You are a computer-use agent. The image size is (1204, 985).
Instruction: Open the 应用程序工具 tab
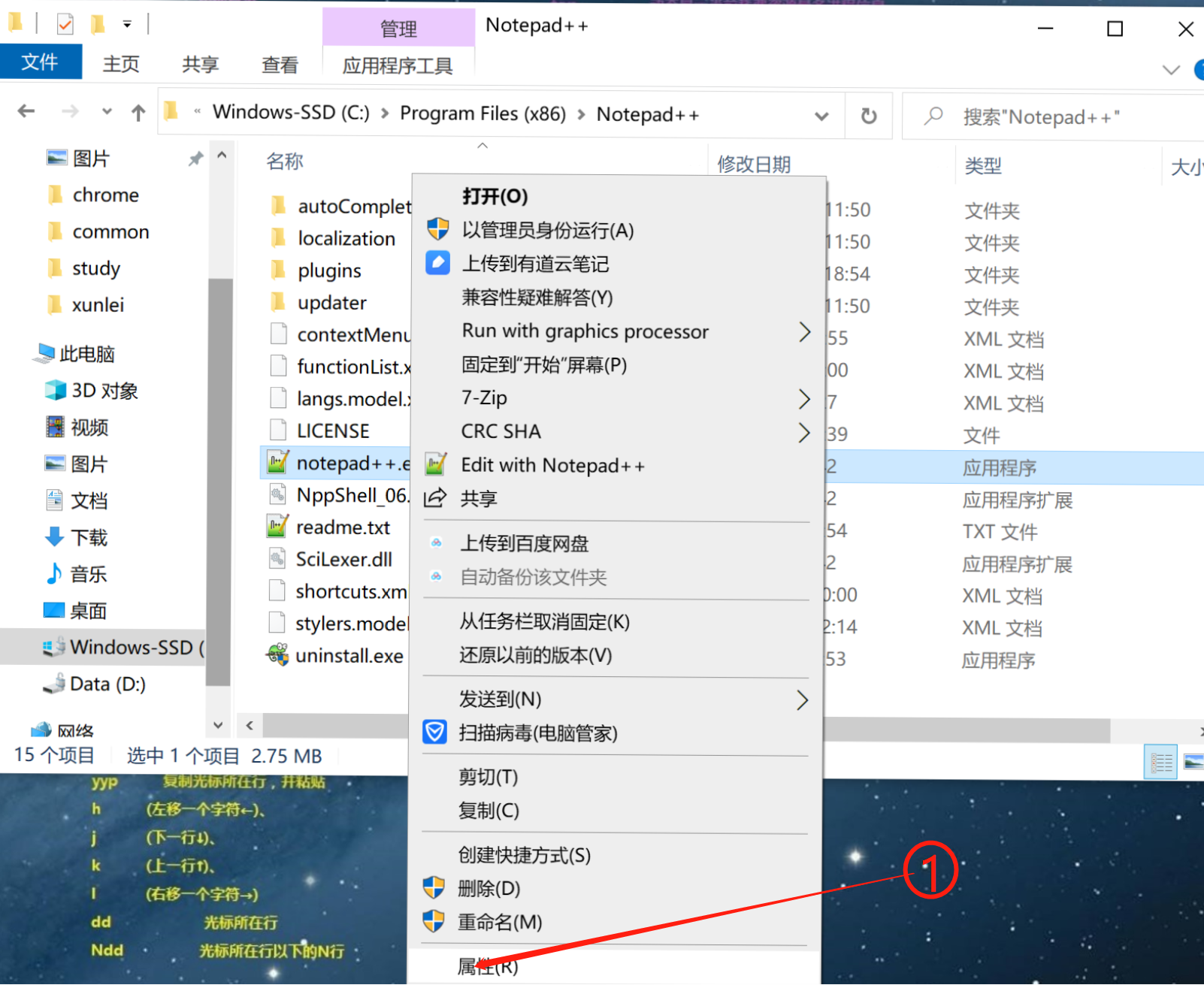398,65
